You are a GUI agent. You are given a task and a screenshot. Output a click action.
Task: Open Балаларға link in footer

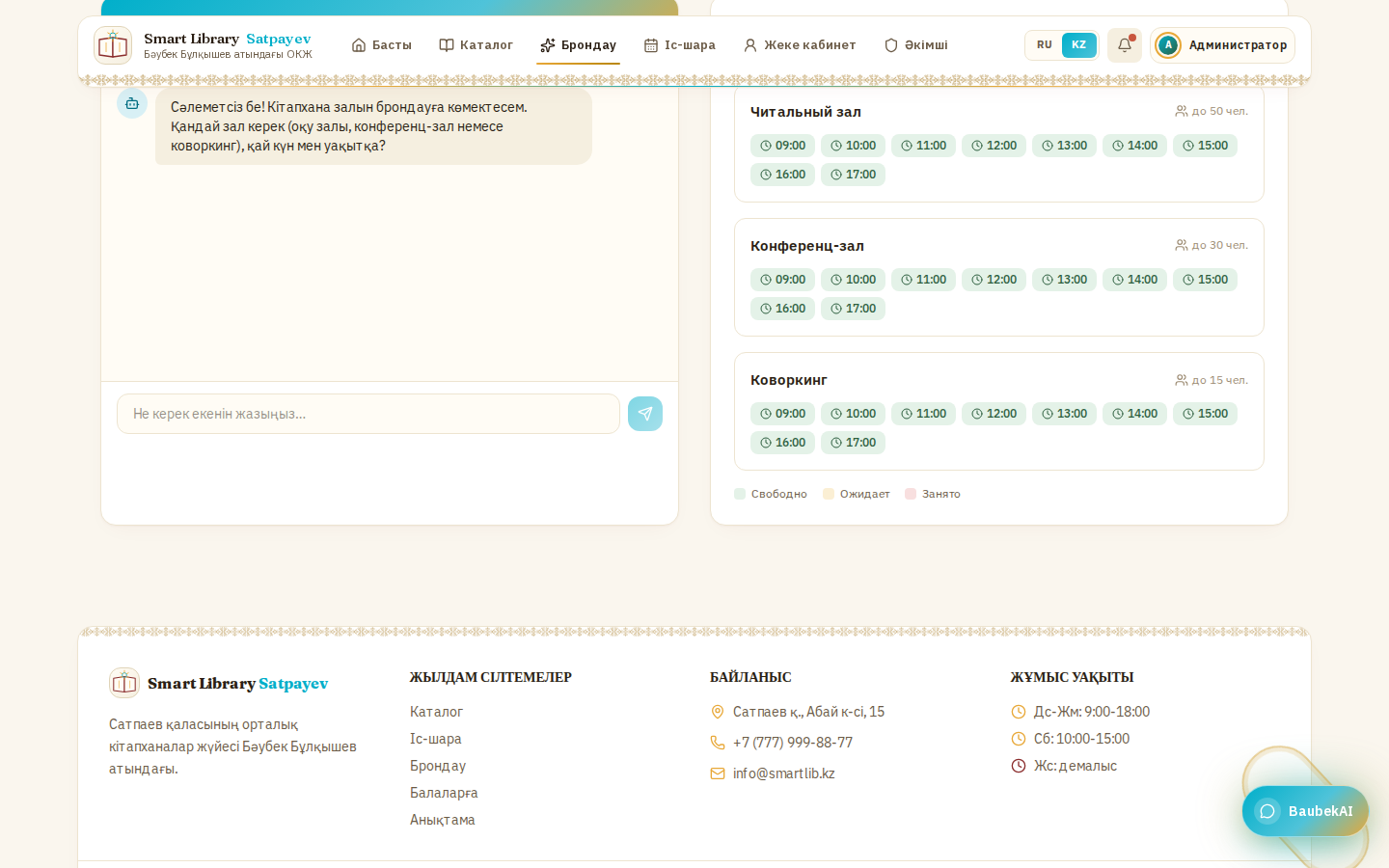click(x=444, y=793)
